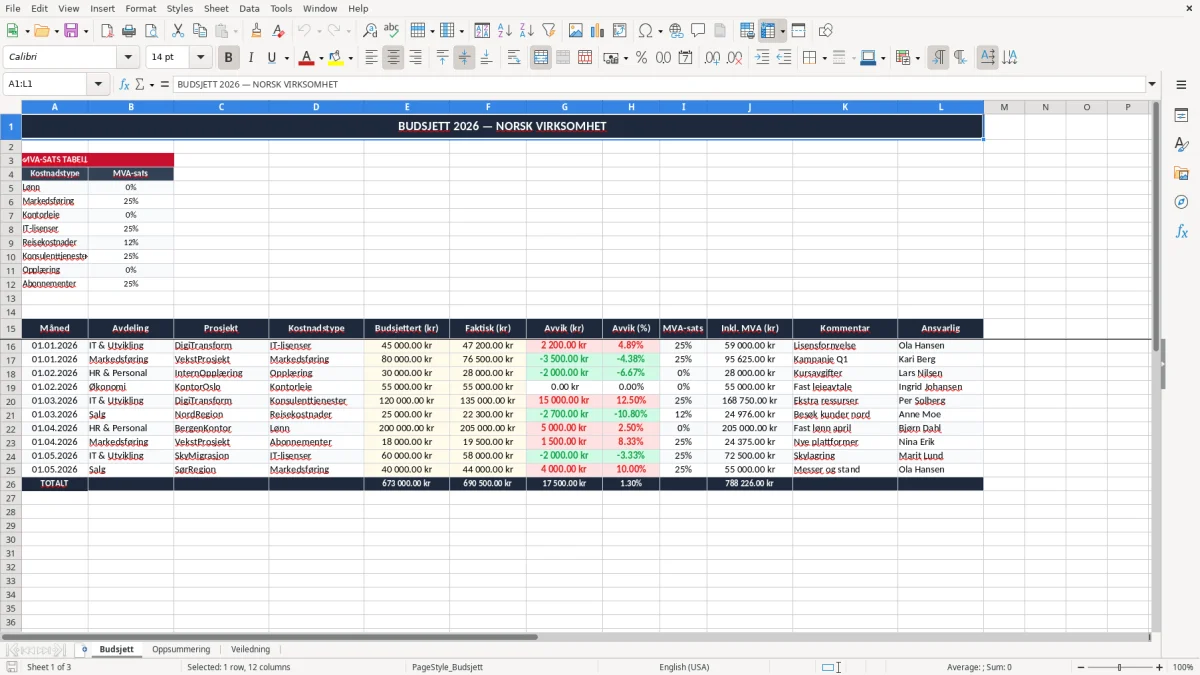The width and height of the screenshot is (1200, 675).
Task: Switch to the Veiledning sheet tab
Action: coord(250,650)
